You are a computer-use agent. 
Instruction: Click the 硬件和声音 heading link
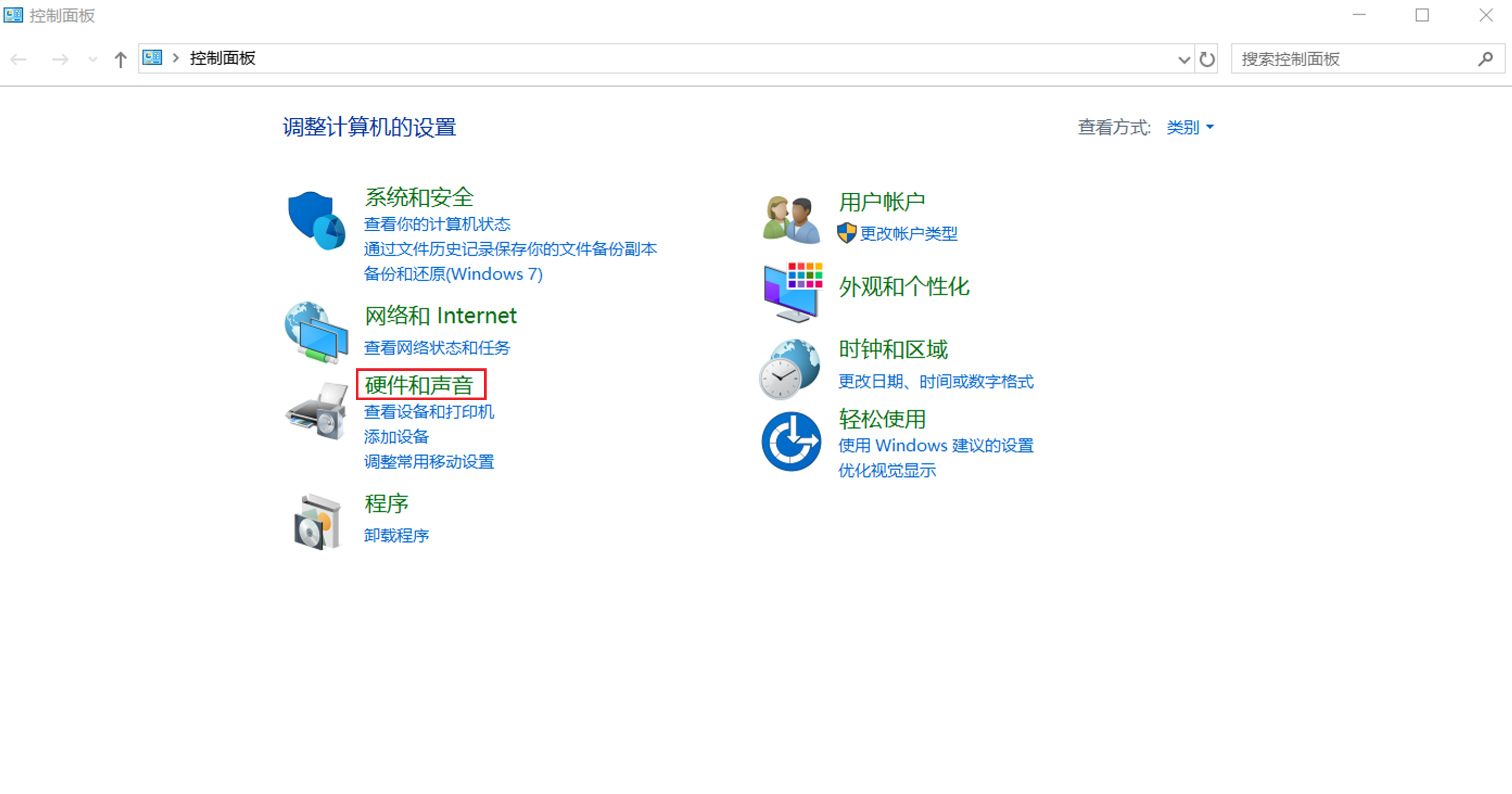[419, 385]
